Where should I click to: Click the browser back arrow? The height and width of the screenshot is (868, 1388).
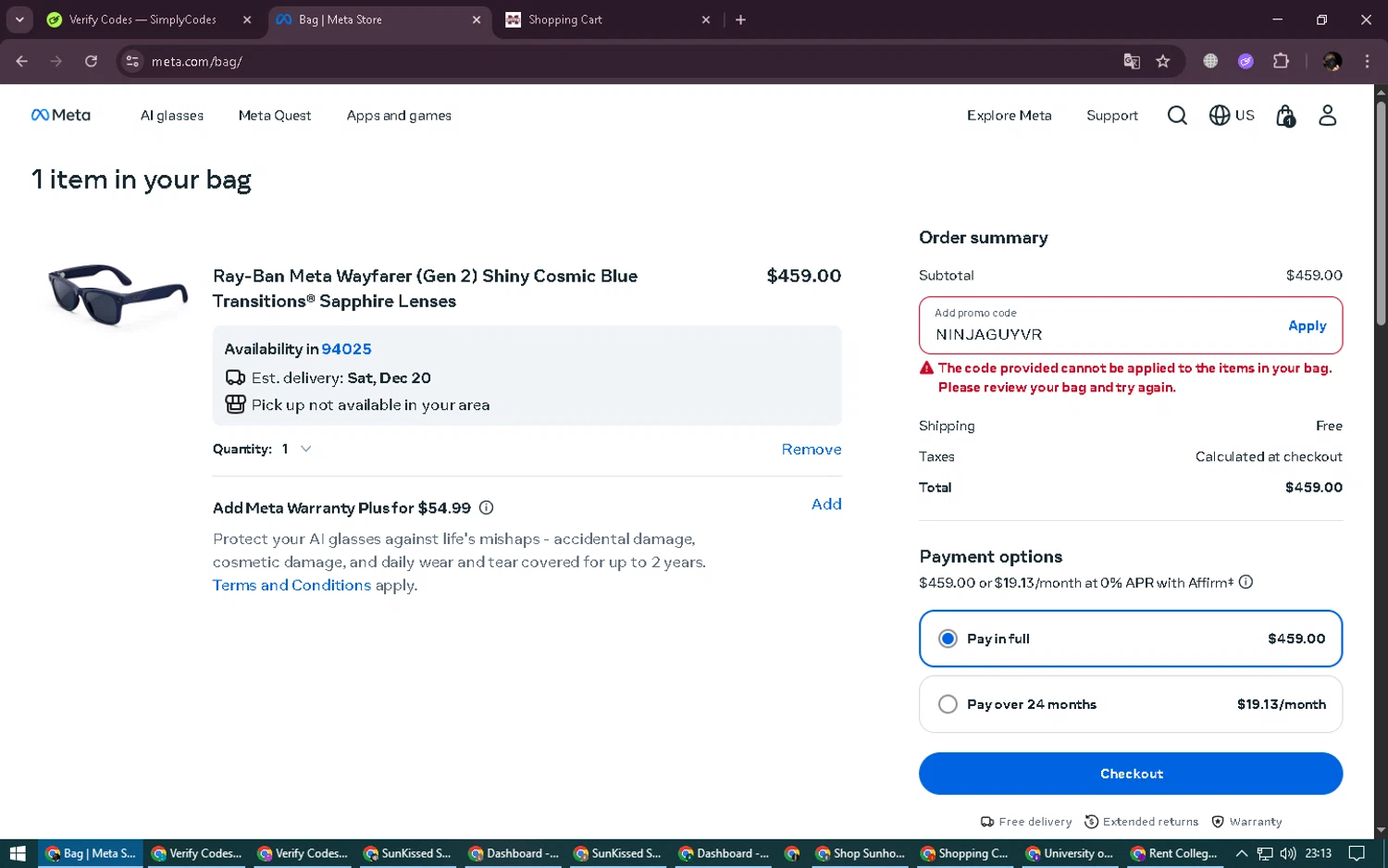coord(22,61)
